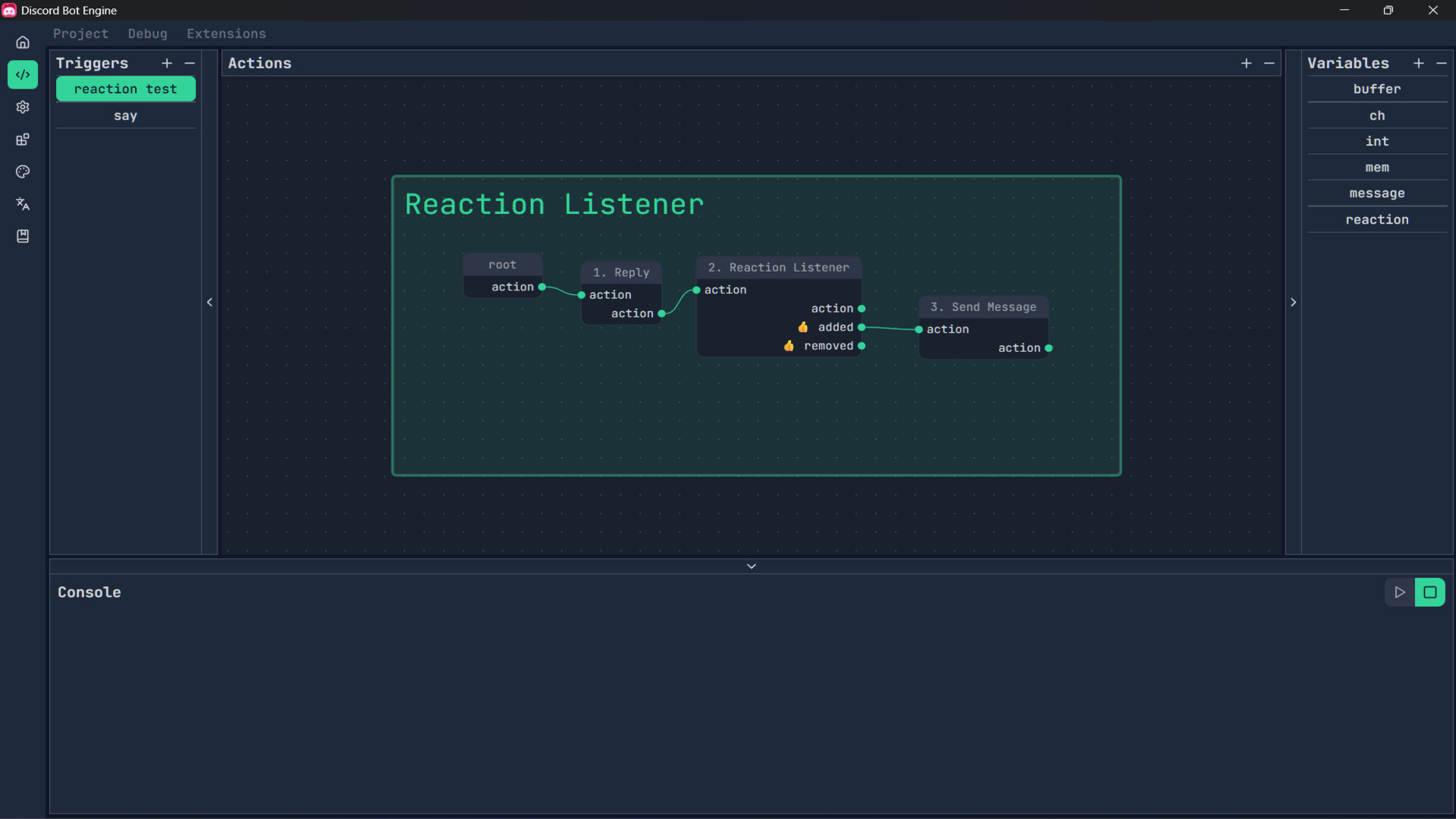Collapse the Console with the down chevron
1456x819 pixels.
(x=752, y=566)
